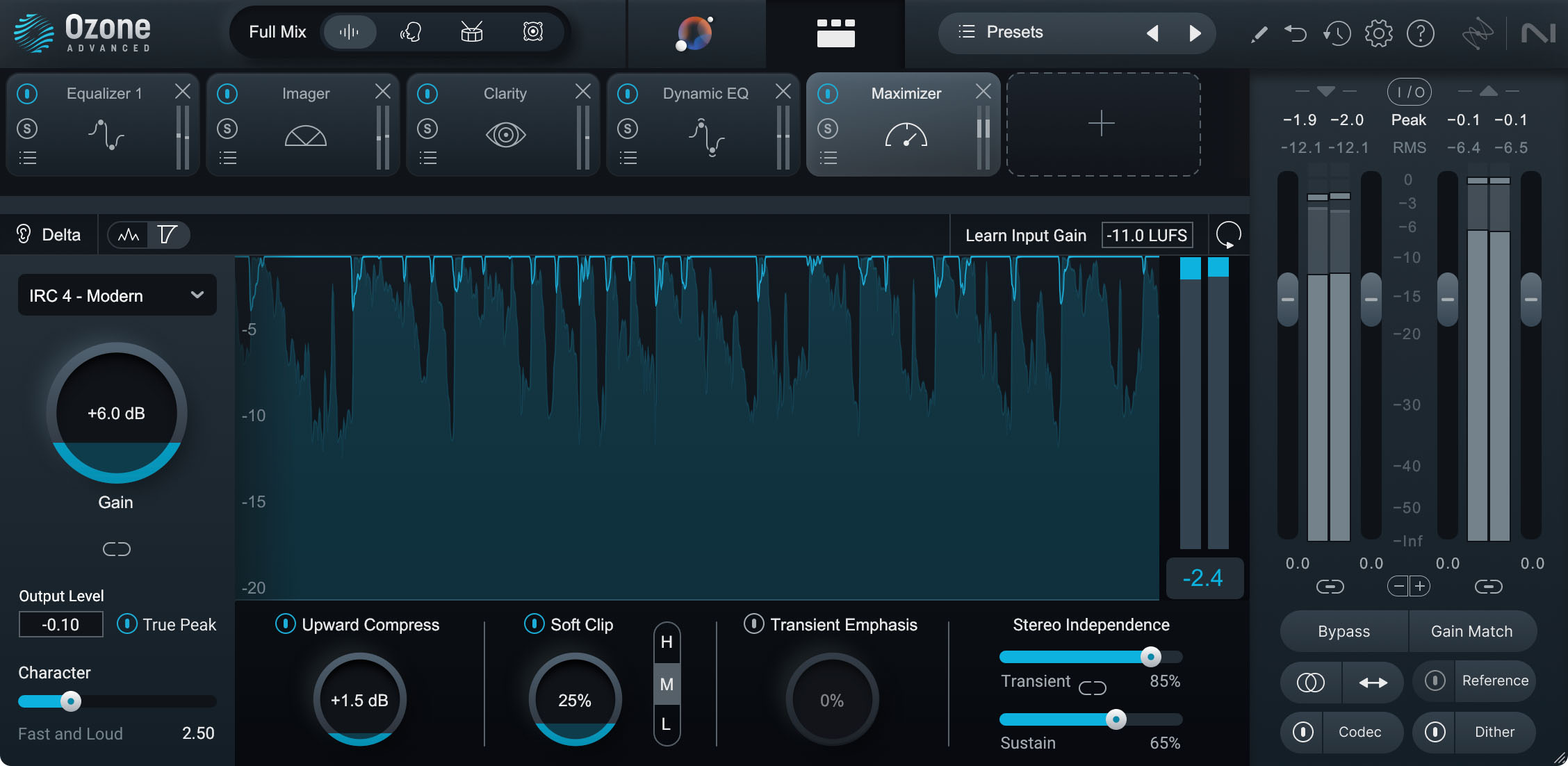Screen dimensions: 1568x766
Task: Enable True Peak mode
Action: click(x=127, y=624)
